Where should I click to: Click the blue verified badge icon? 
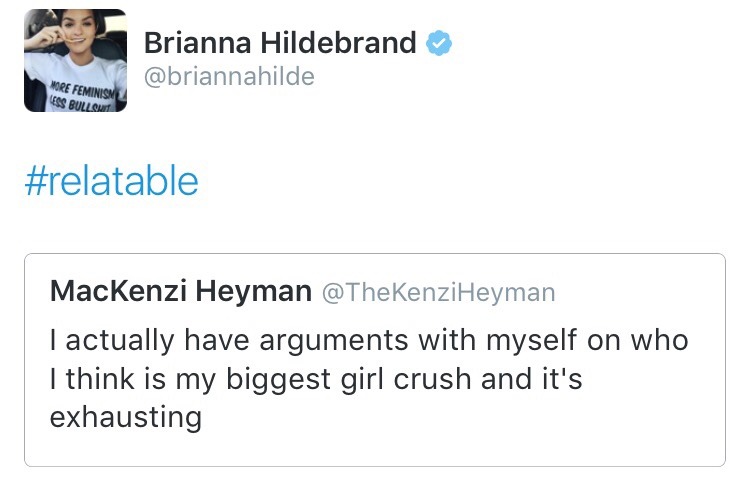[440, 44]
